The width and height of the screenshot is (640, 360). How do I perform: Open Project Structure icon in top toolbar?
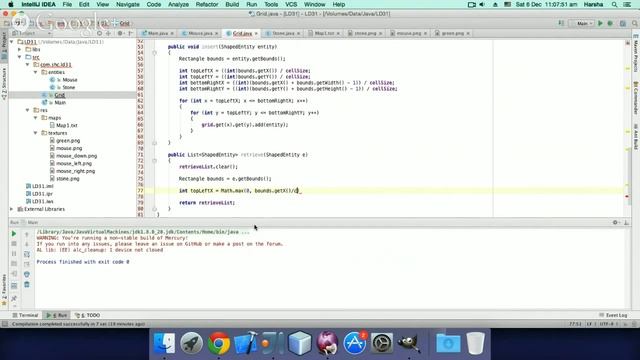[623, 23]
